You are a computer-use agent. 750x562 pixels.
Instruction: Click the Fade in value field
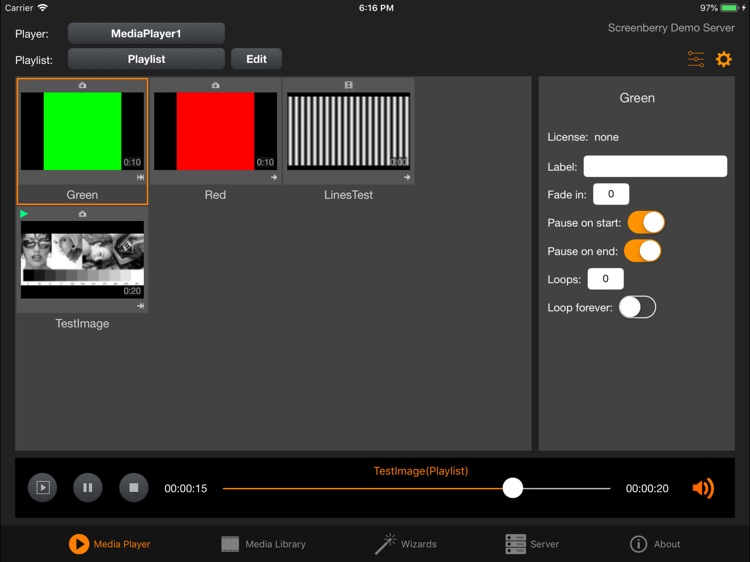pyautogui.click(x=611, y=194)
